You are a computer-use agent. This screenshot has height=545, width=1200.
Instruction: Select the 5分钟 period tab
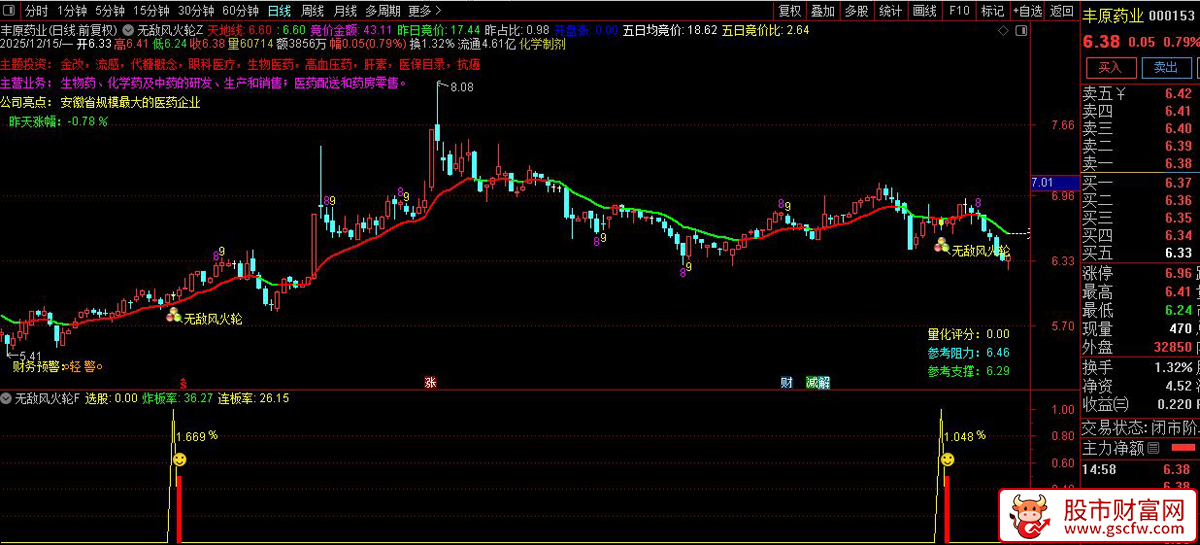(109, 11)
